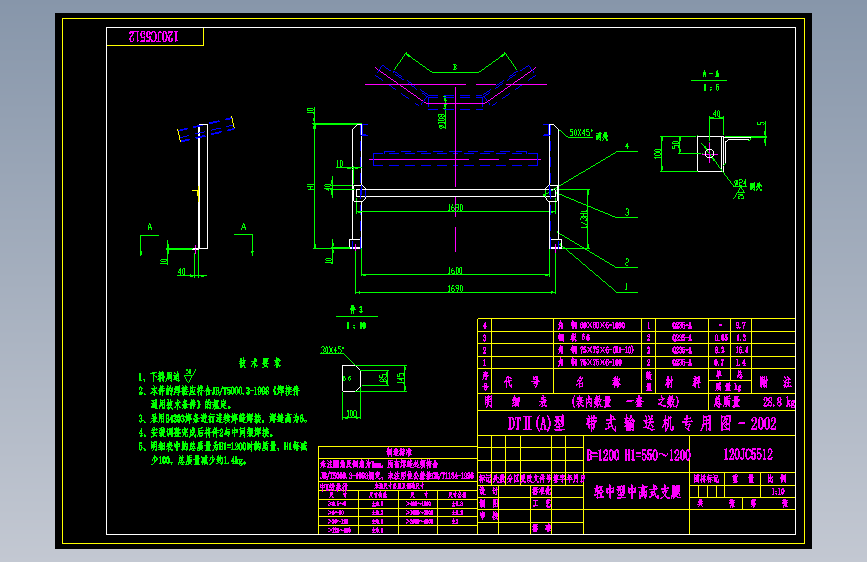This screenshot has width=867, height=562.
Task: Select the 'DTⅡ(A)型 带式输送机专用图-2002' title
Action: [x=642, y=424]
